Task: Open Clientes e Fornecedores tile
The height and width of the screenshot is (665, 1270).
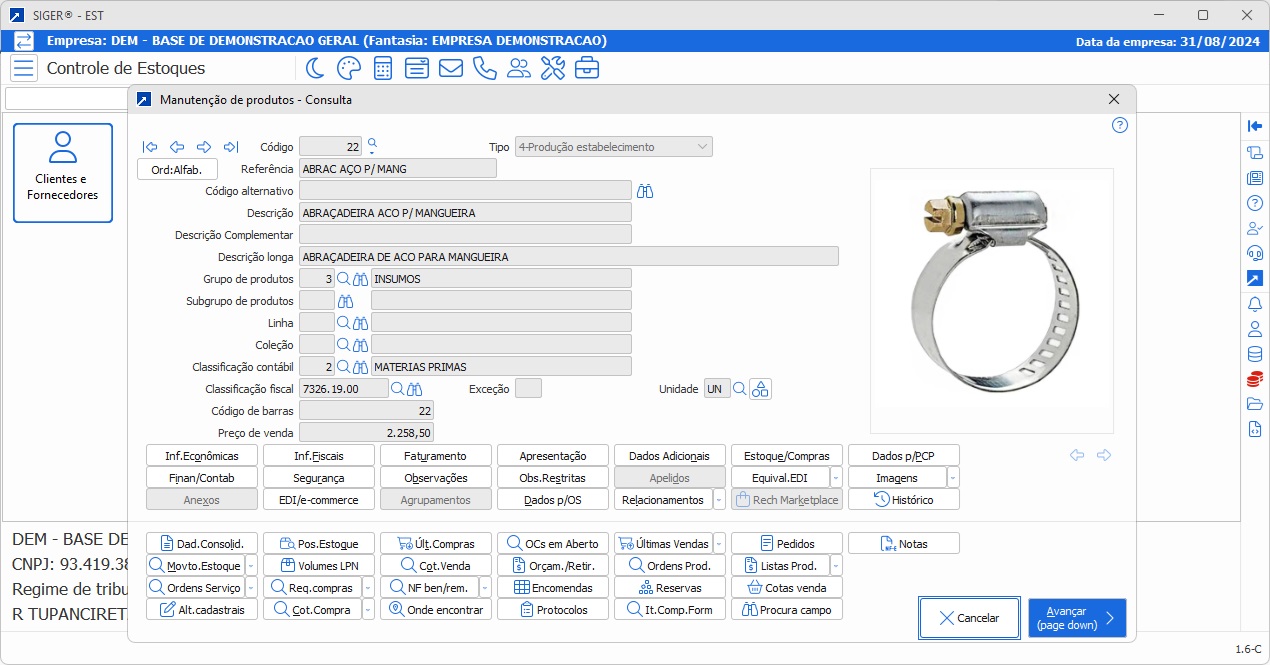Action: [x=63, y=173]
